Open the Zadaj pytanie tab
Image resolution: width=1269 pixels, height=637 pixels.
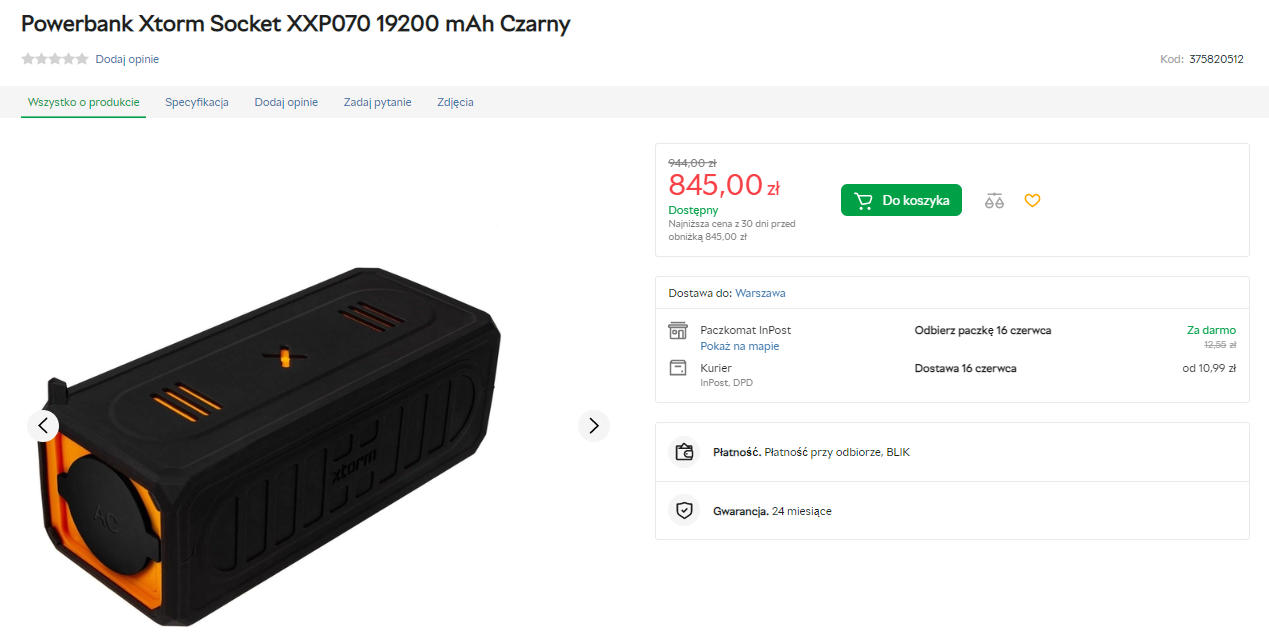377,102
